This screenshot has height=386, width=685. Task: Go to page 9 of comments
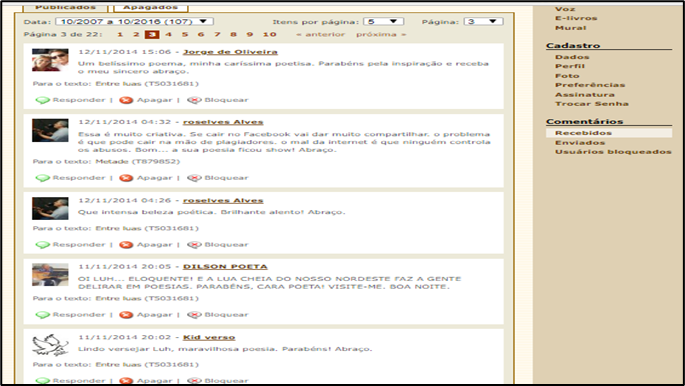tap(249, 34)
